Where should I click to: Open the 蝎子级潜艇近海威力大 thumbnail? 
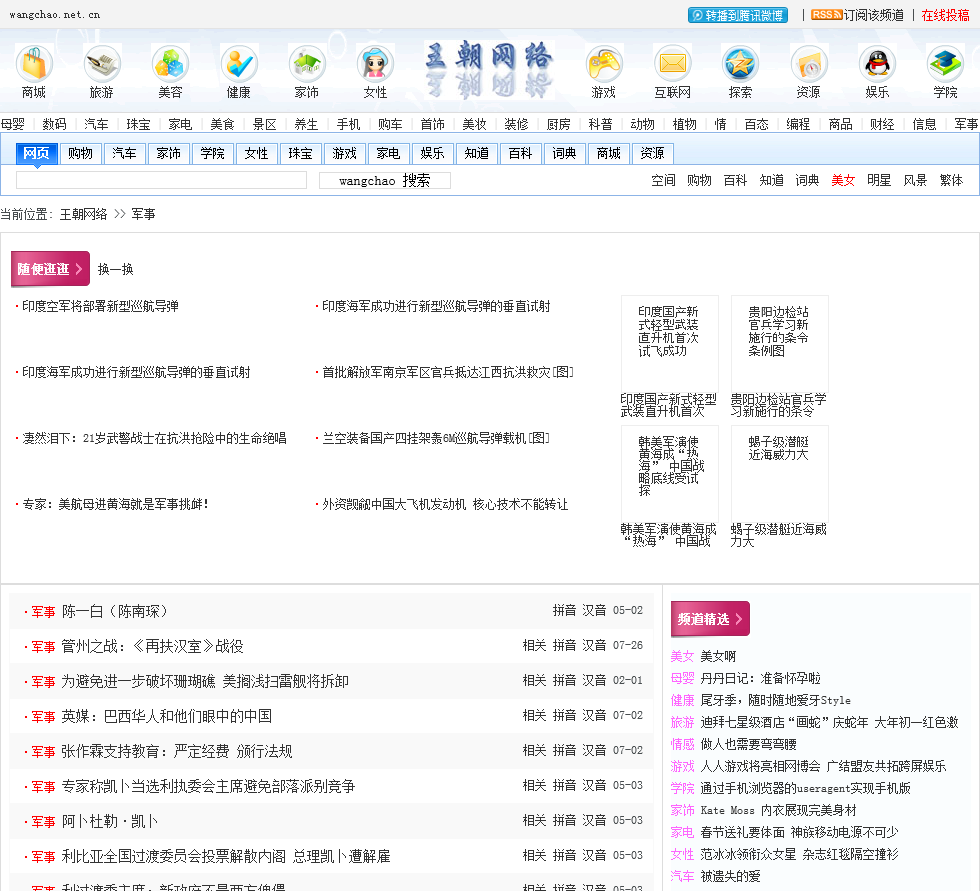tap(779, 474)
